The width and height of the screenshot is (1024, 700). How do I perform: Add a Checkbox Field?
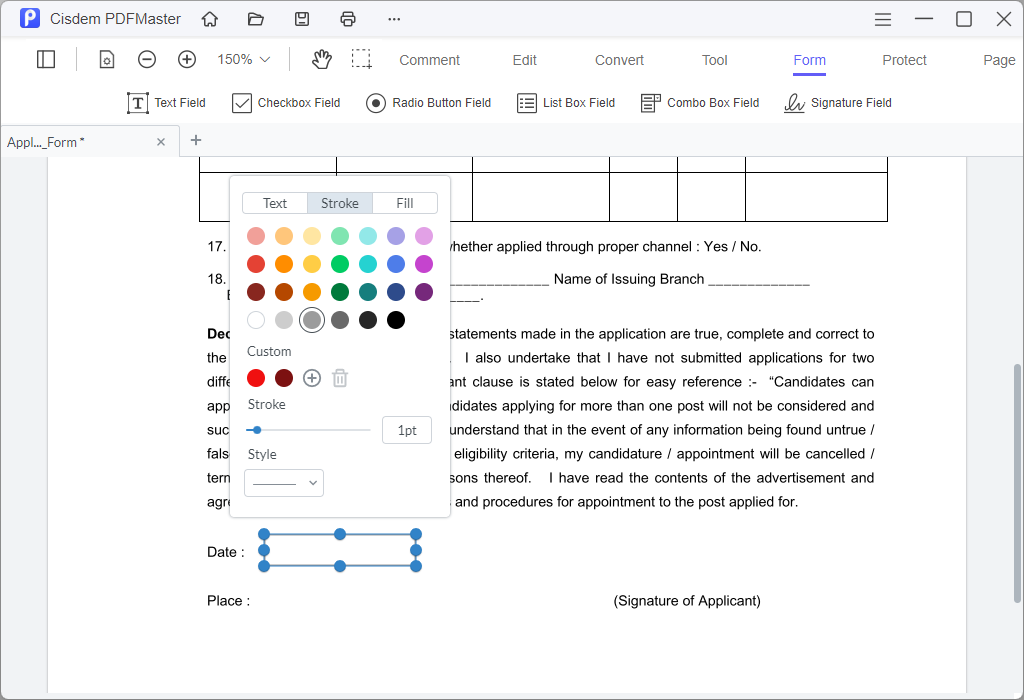[286, 103]
